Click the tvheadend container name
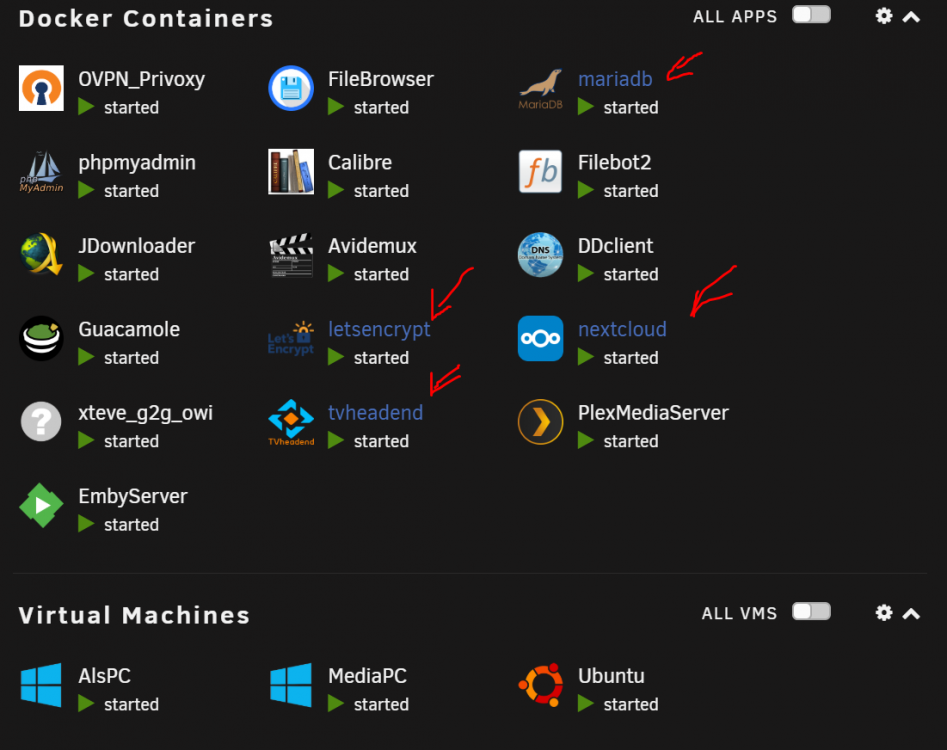This screenshot has height=750, width=947. (x=375, y=412)
